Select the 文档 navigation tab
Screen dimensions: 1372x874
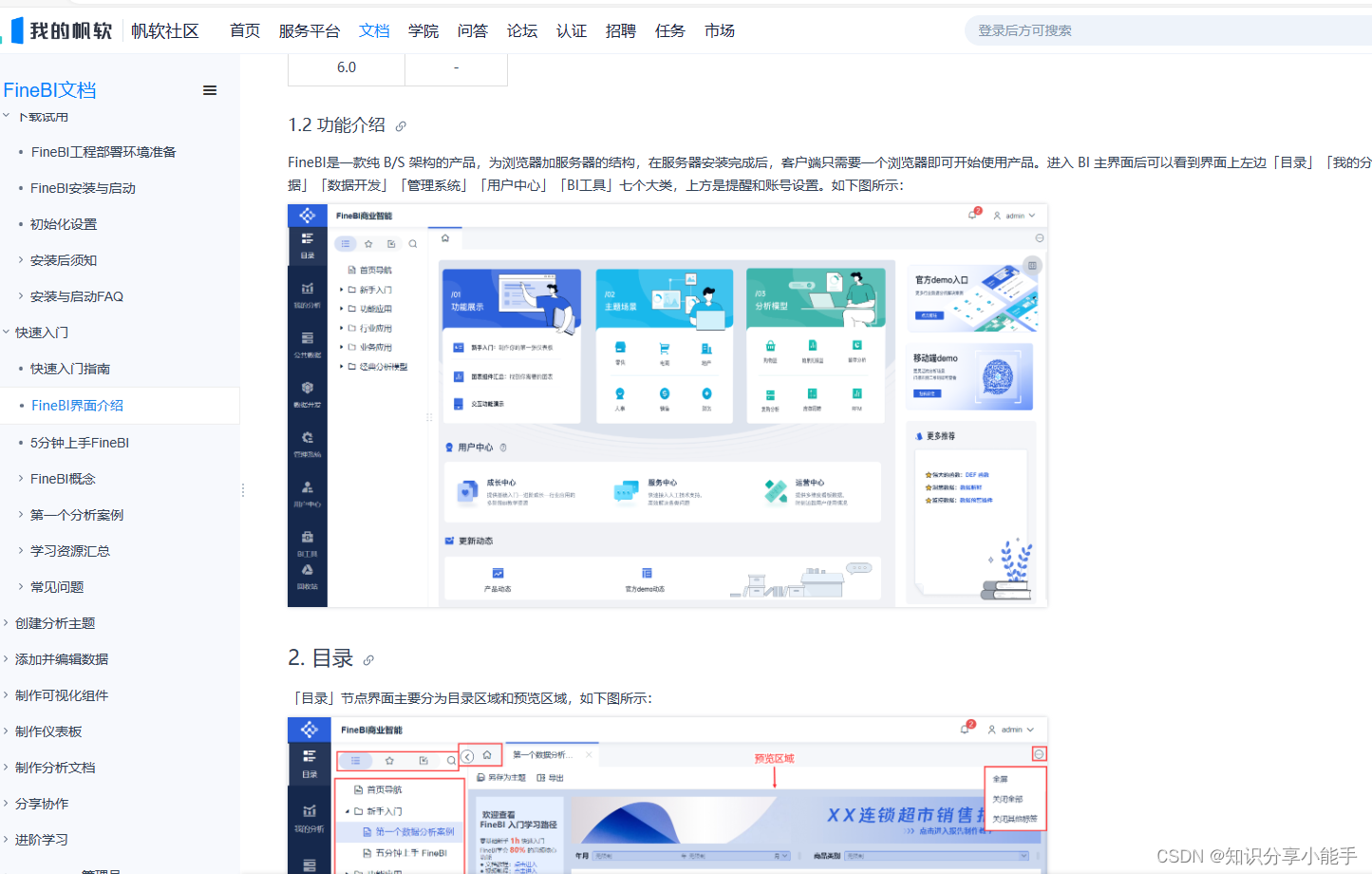[374, 30]
